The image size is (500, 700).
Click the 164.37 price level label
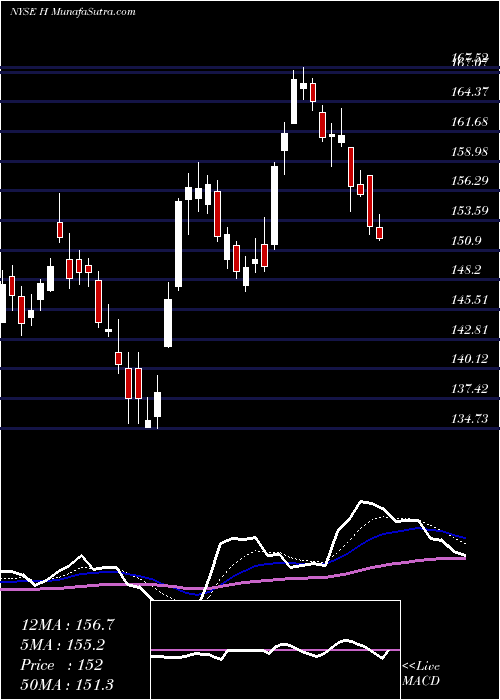pos(470,92)
